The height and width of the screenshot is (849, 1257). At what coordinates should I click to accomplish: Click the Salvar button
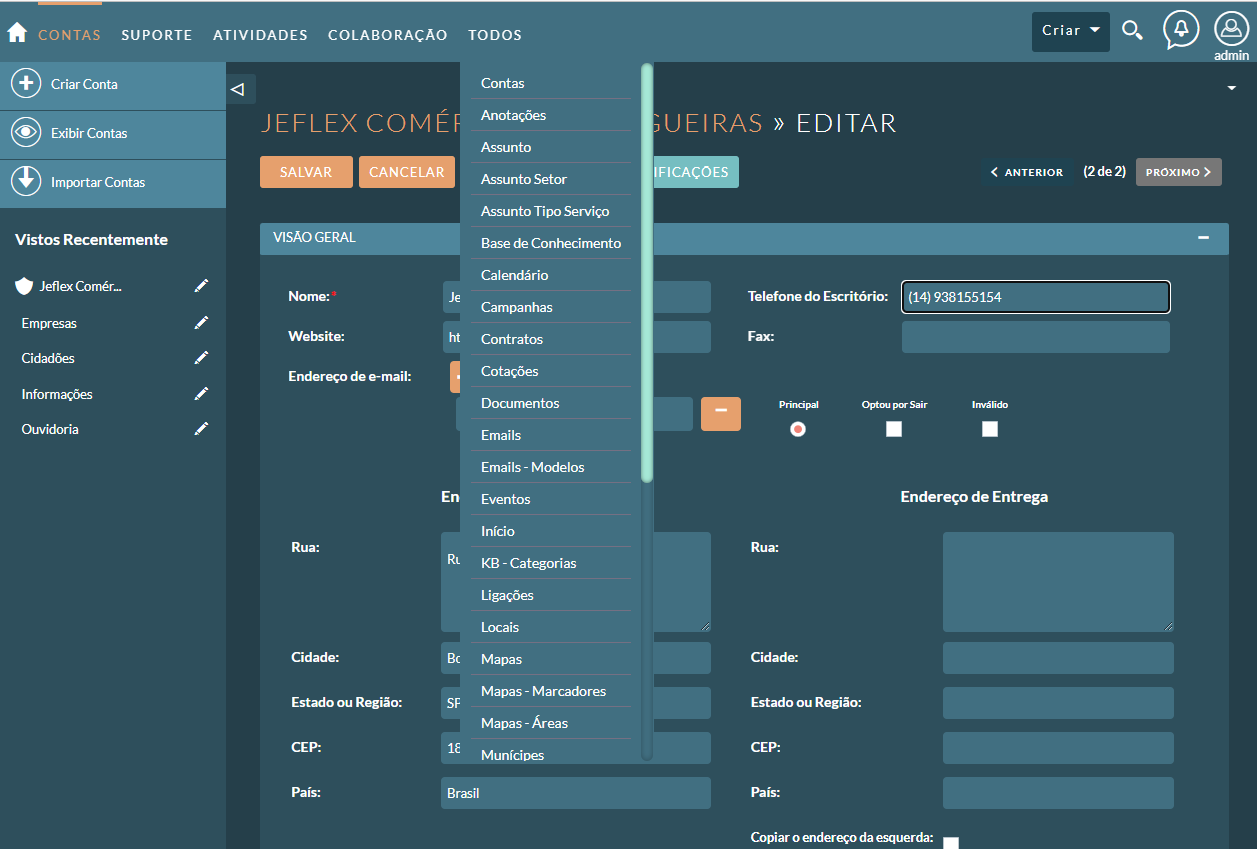point(306,172)
